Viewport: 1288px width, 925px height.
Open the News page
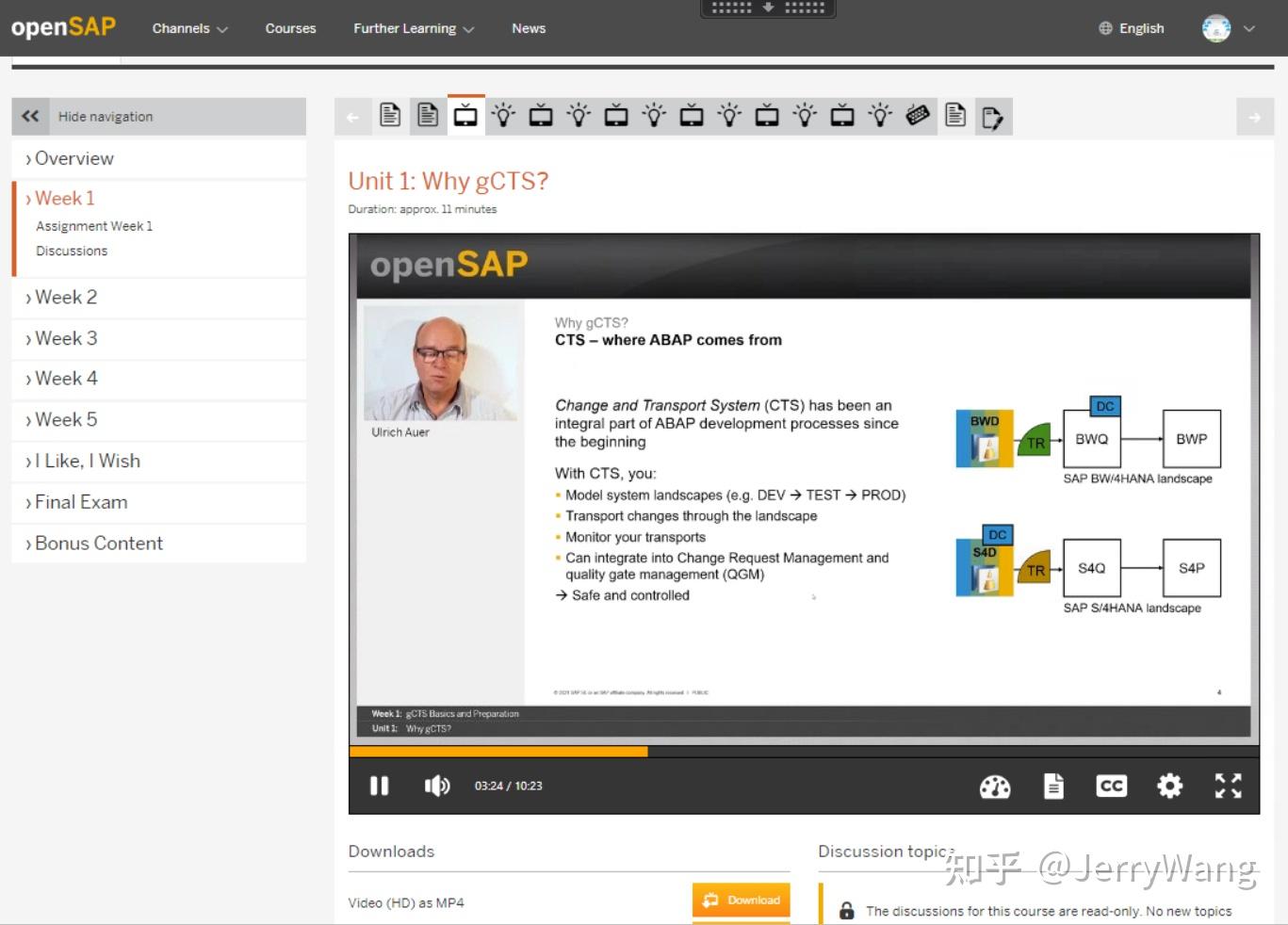528,28
